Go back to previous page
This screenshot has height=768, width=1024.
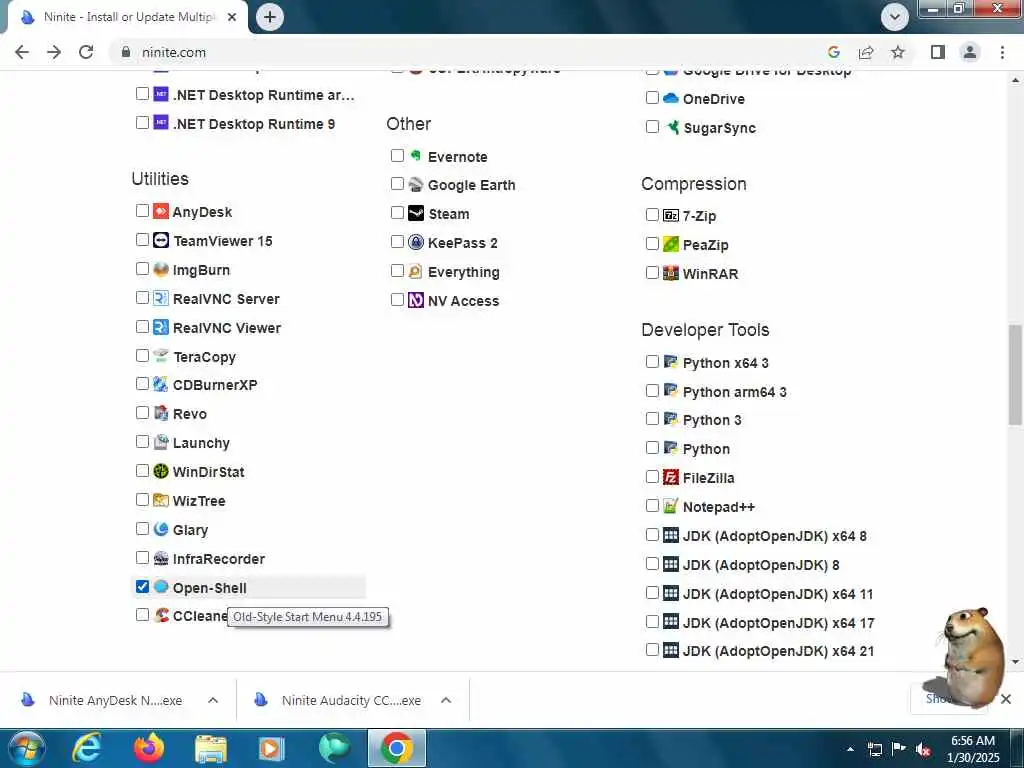[x=22, y=52]
